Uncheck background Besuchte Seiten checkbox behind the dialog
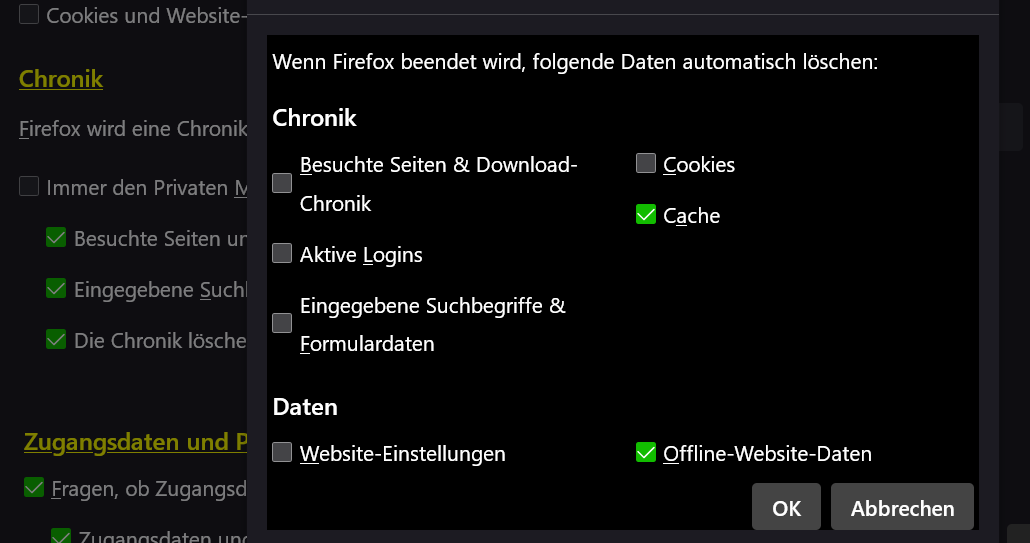Viewport: 1030px width, 543px height. tap(56, 238)
